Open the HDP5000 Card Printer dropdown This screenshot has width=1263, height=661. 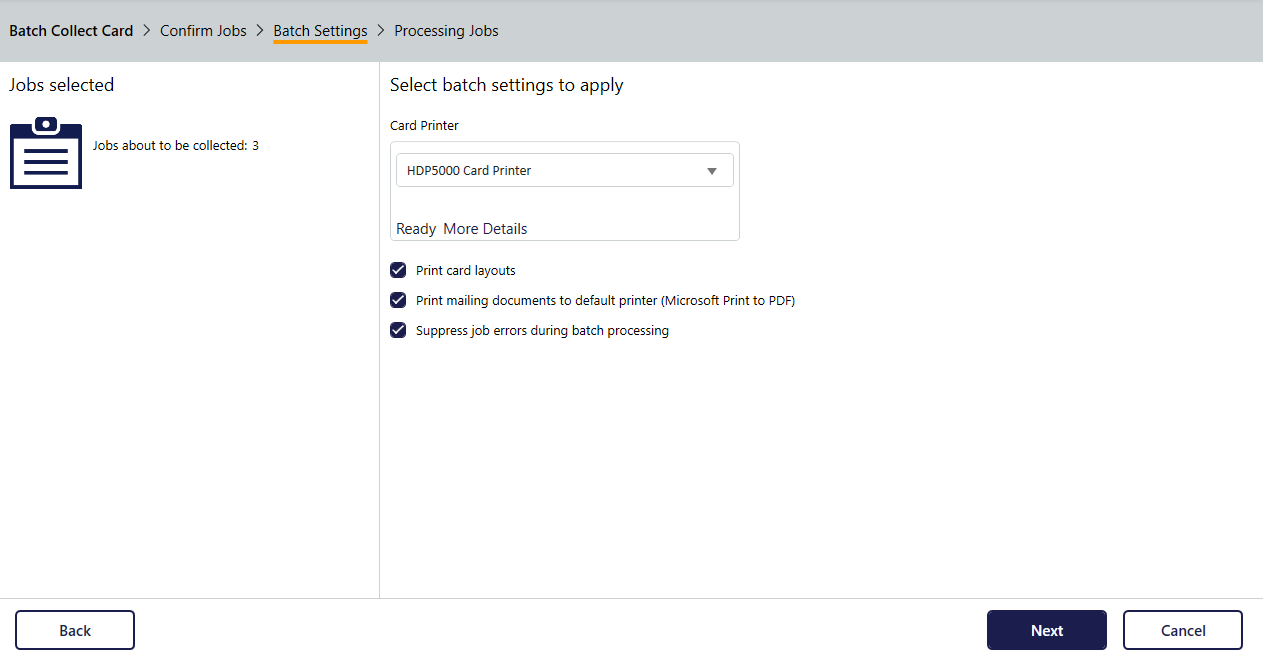pos(565,170)
